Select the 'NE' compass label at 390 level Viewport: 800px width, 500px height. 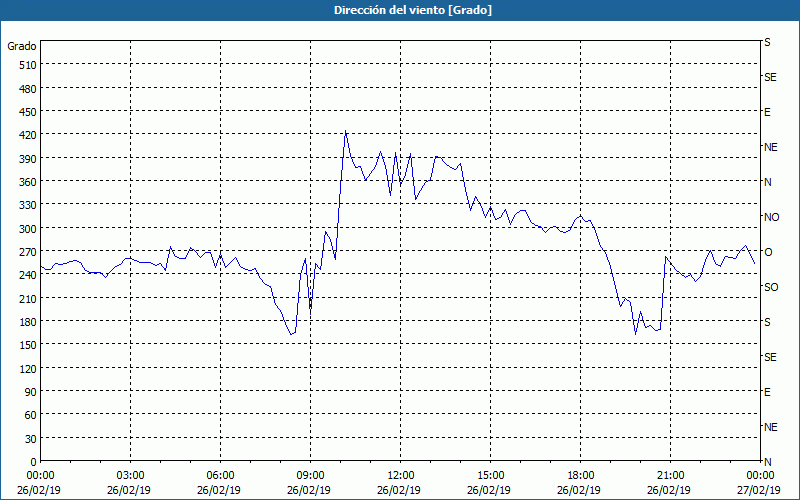(770, 147)
